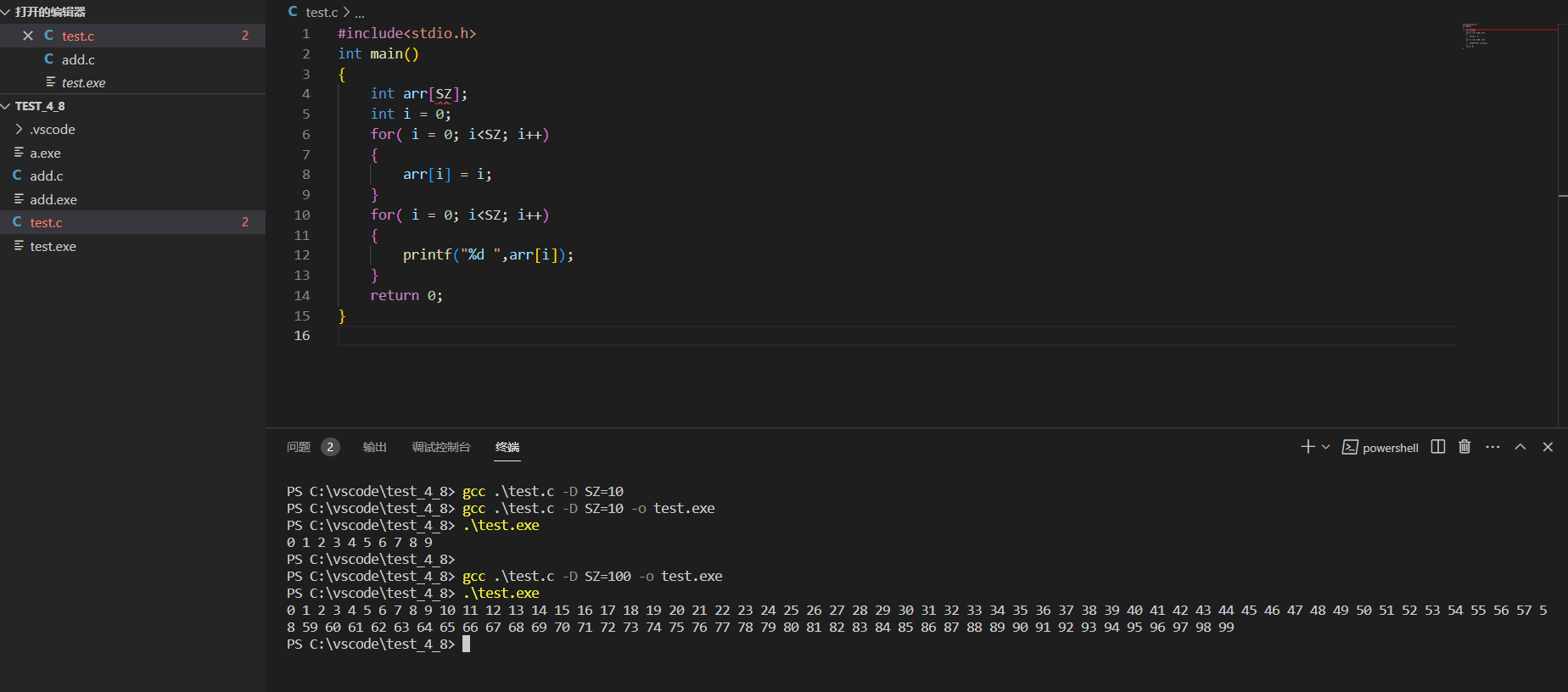Kill terminal with the trash icon
Image resolution: width=1568 pixels, height=692 pixels.
[x=1464, y=447]
